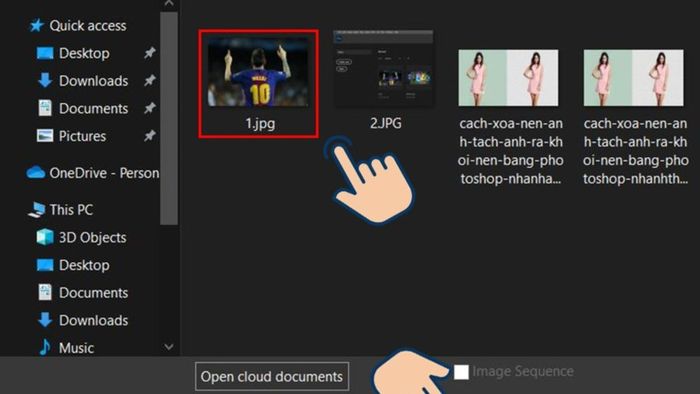Select the This PC icon
The height and width of the screenshot is (394, 700).
pyautogui.click(x=37, y=210)
